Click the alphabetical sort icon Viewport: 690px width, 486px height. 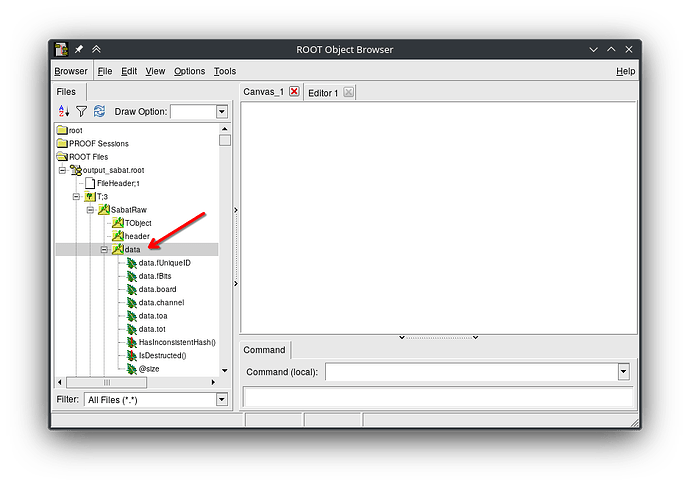click(x=63, y=111)
